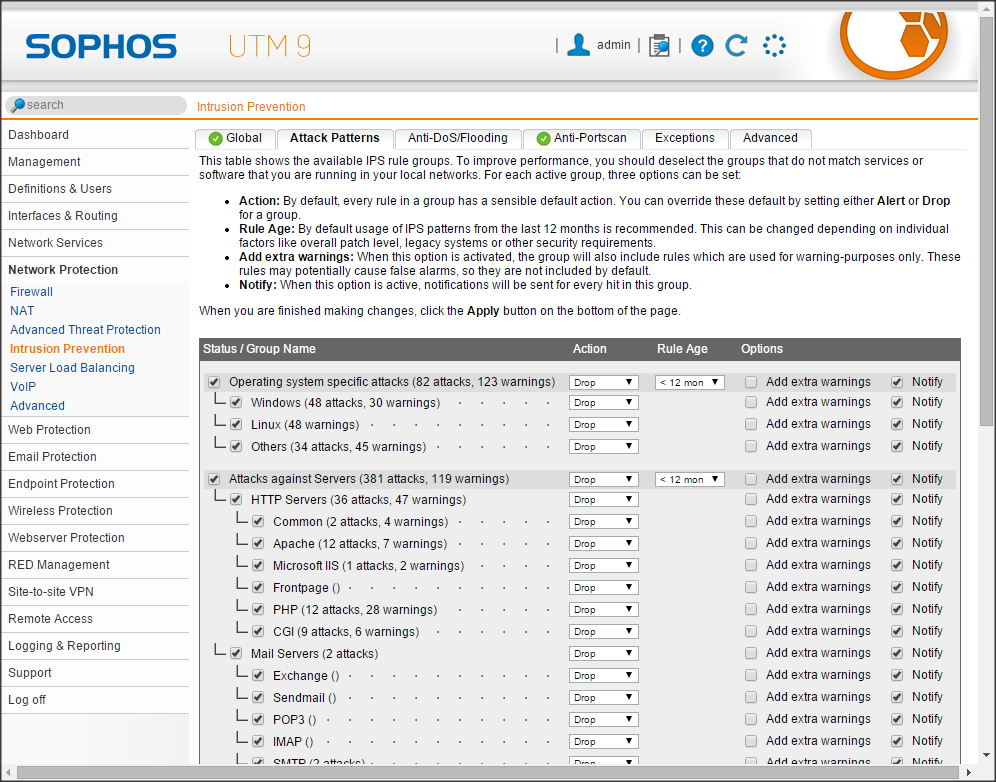The width and height of the screenshot is (996, 782).
Task: Uncheck the Windows attacks group checkbox
Action: pyautogui.click(x=236, y=403)
